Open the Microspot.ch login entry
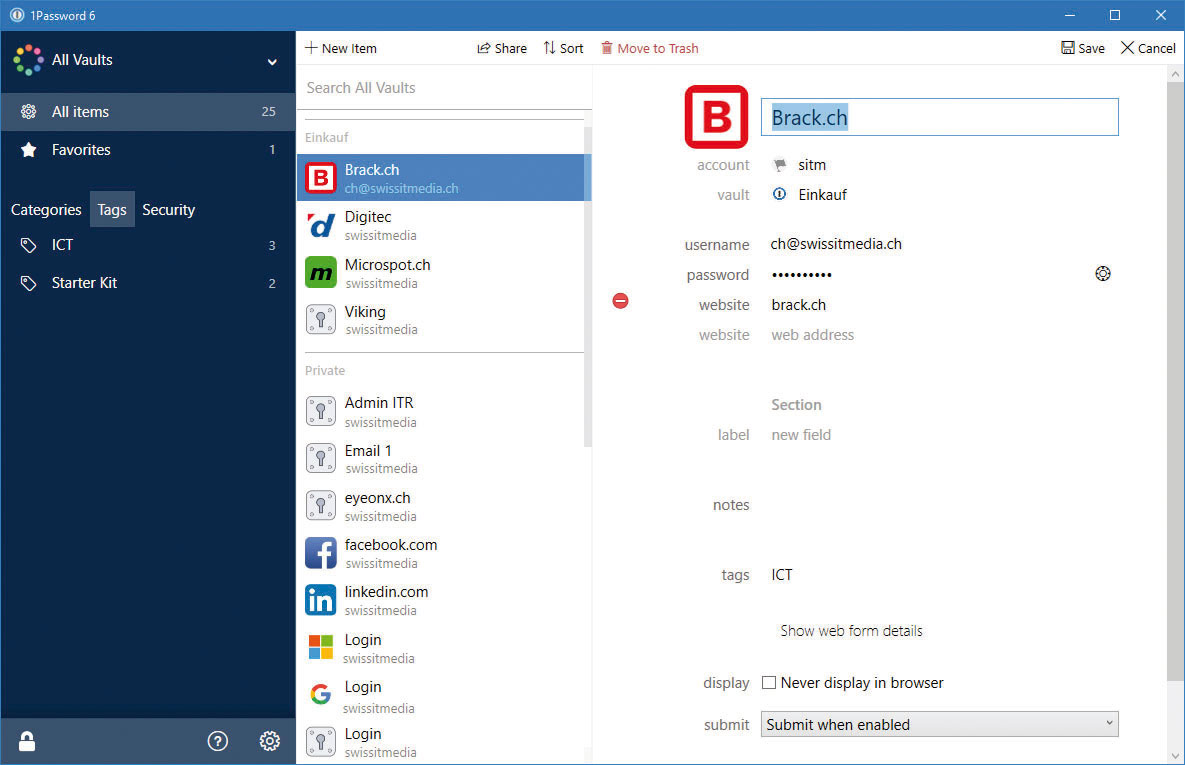The image size is (1185, 765). point(441,273)
